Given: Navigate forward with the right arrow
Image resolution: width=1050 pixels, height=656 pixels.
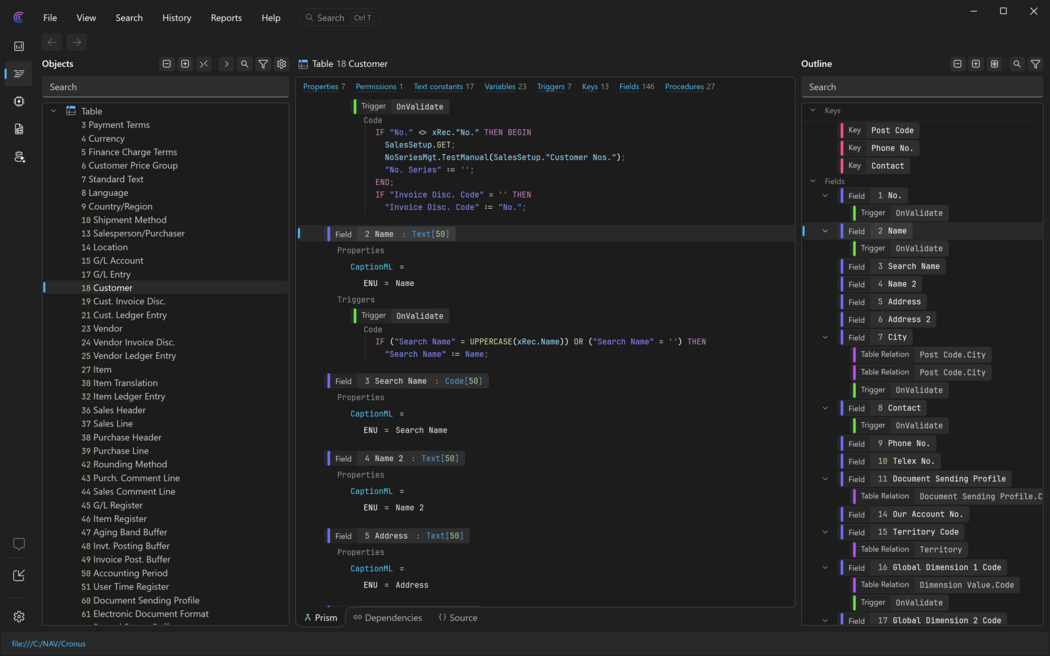Looking at the screenshot, I should [76, 42].
